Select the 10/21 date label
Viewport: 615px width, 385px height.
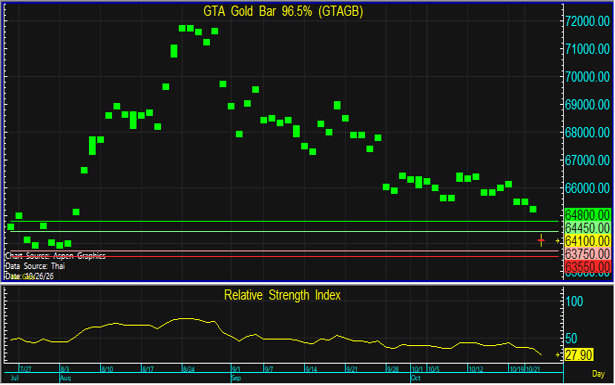pyautogui.click(x=533, y=369)
